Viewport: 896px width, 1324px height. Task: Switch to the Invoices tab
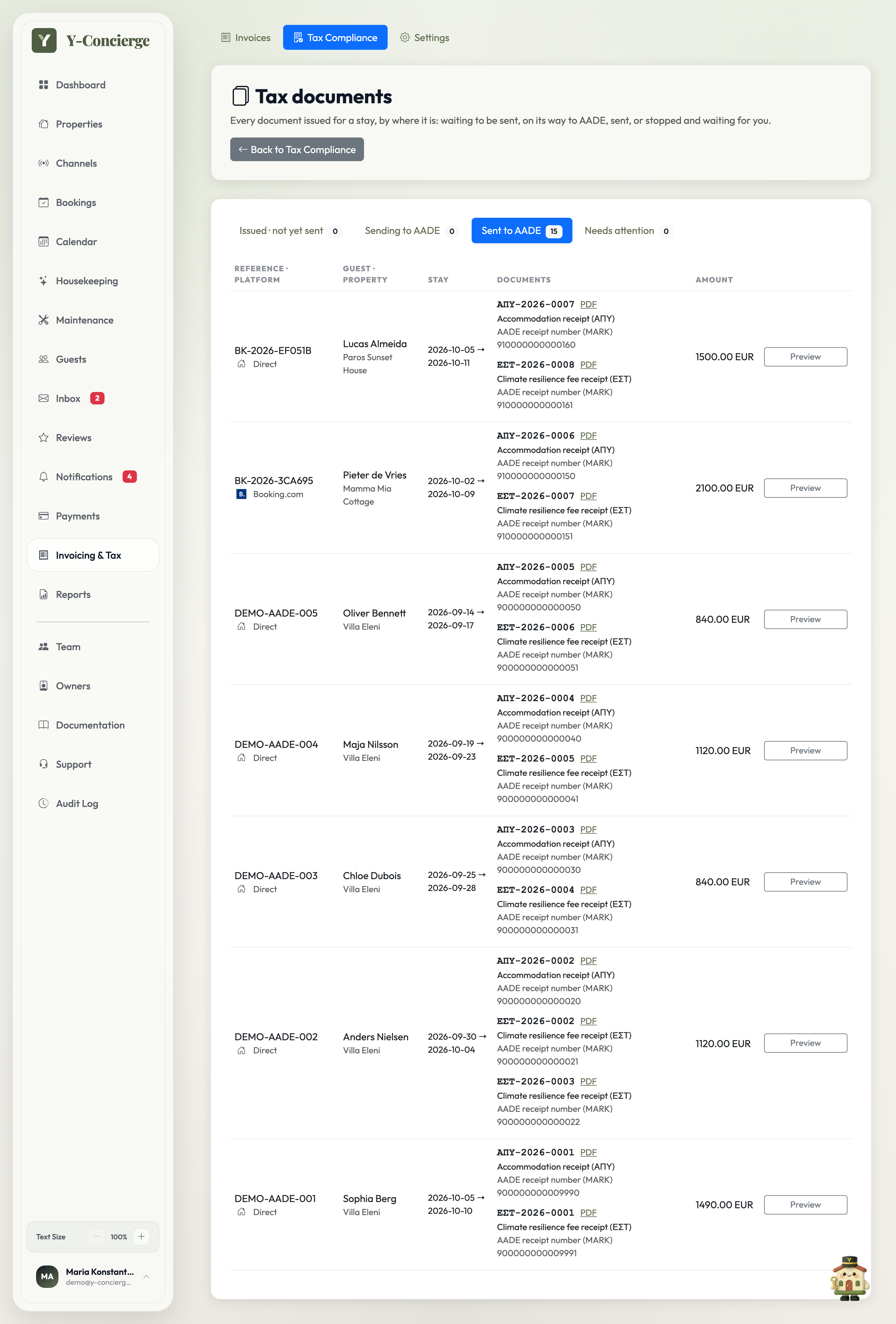pos(246,38)
